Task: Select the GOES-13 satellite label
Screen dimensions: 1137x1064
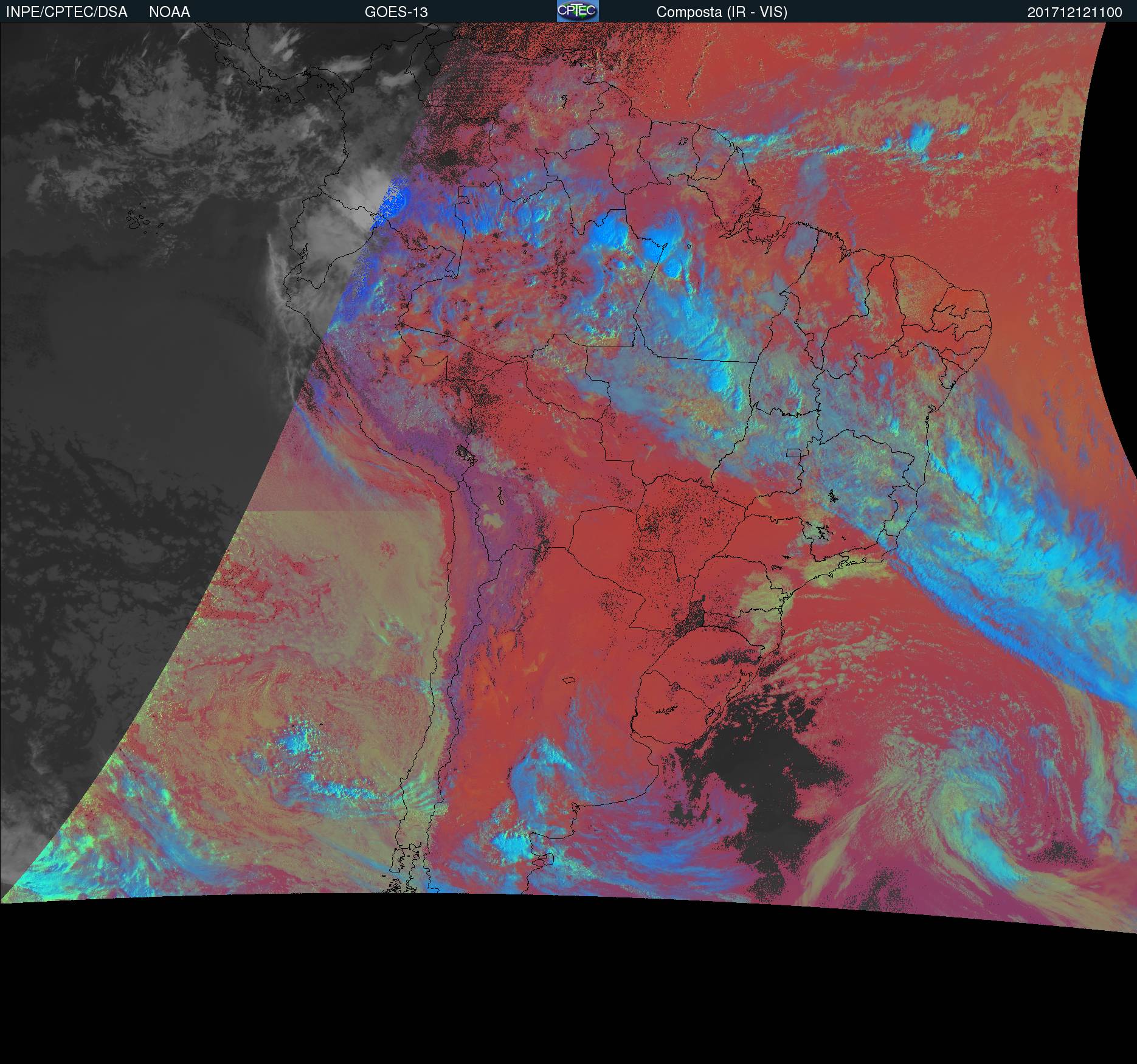Action: point(396,12)
